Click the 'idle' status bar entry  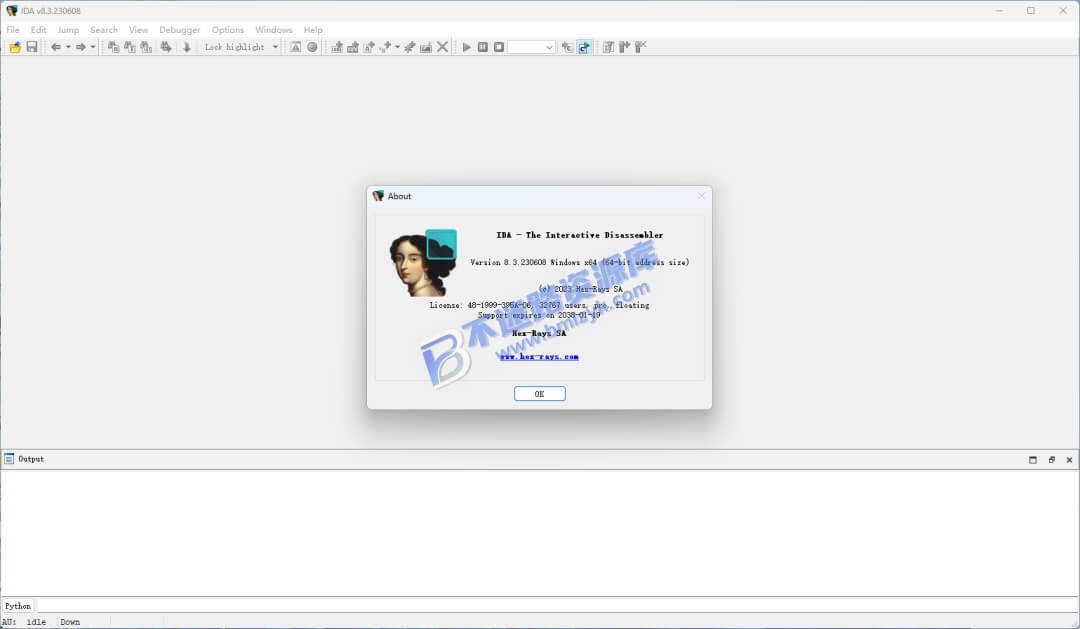[x=37, y=621]
